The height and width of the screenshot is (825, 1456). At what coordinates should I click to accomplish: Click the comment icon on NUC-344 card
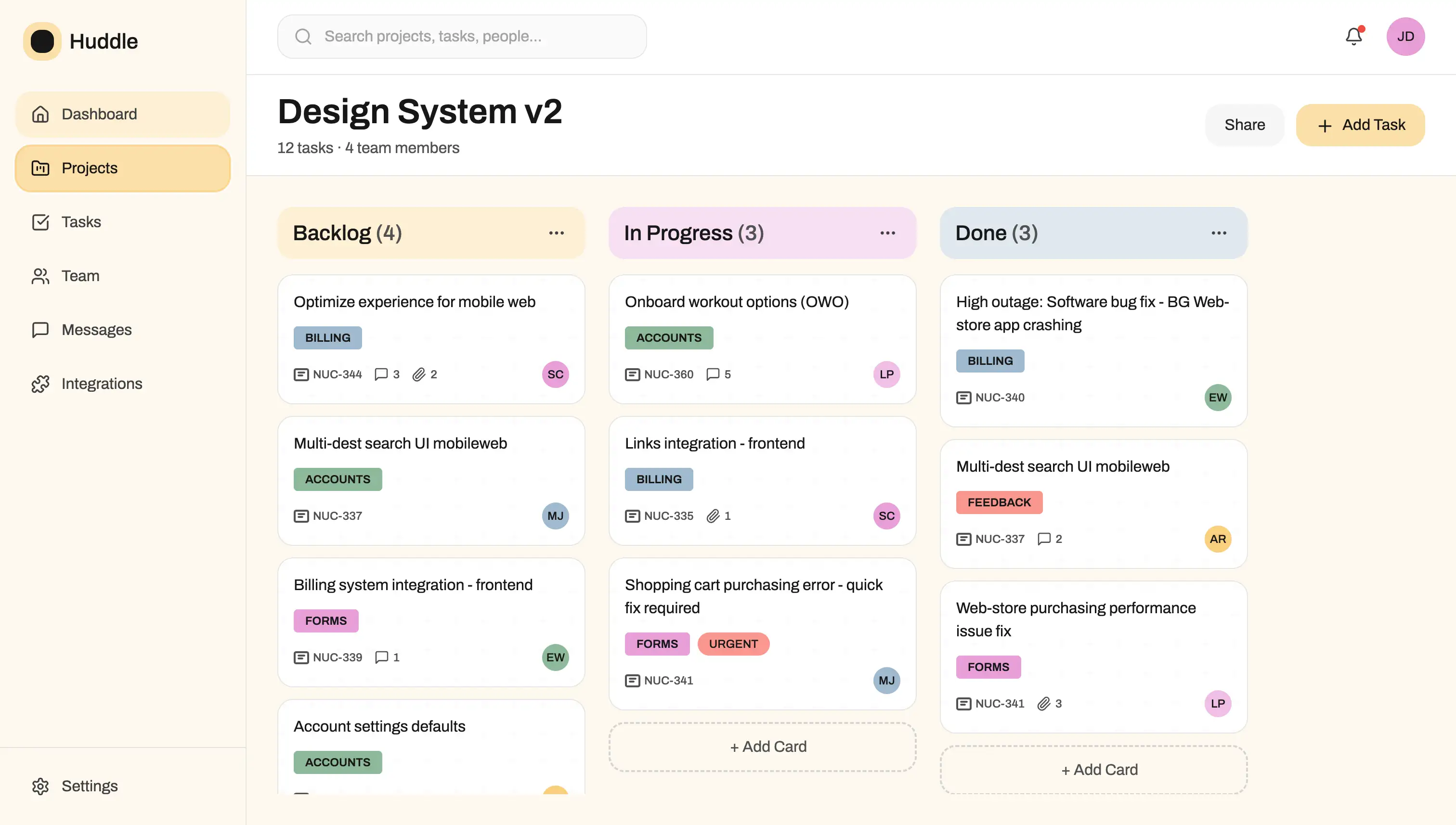[381, 374]
